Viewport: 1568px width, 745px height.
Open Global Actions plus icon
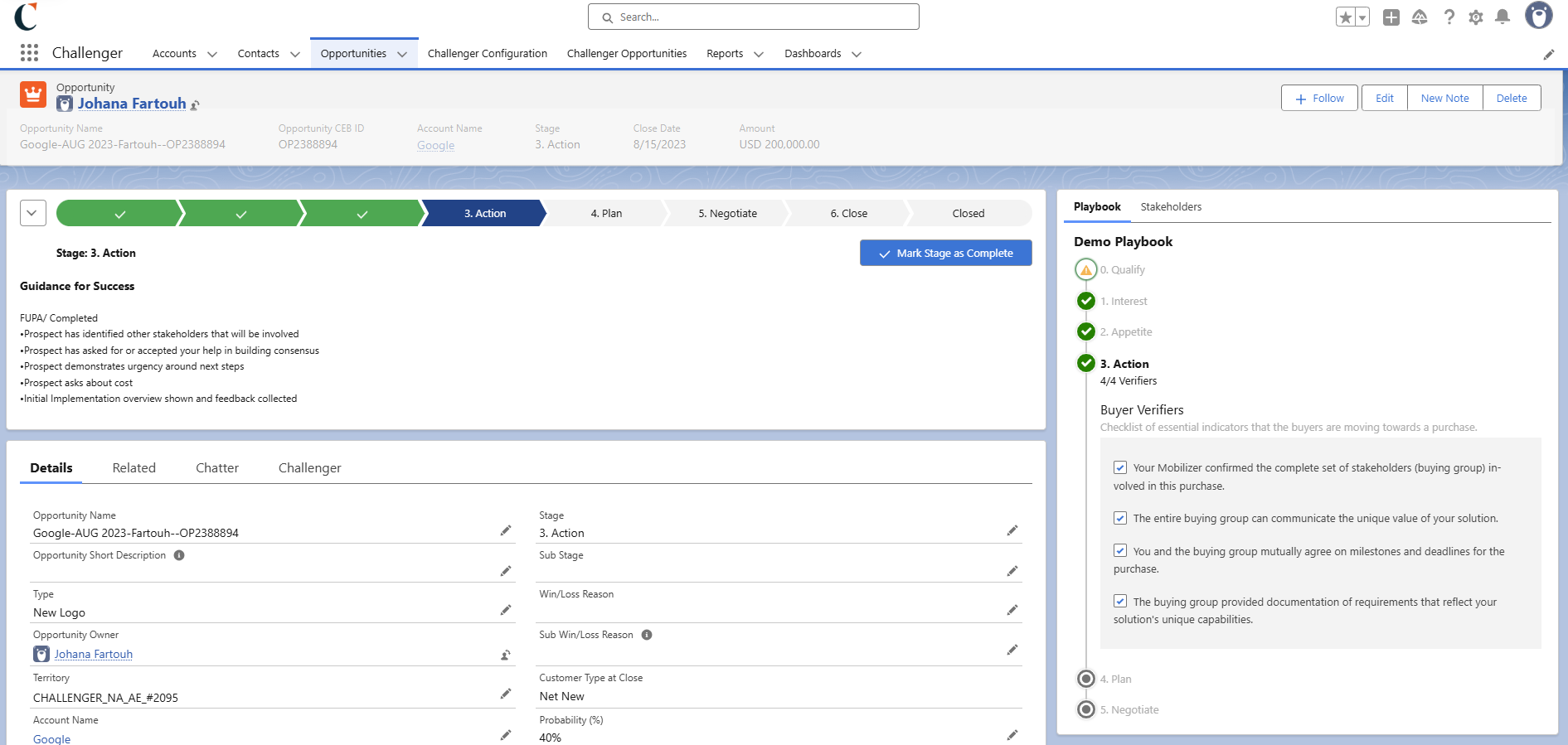tap(1391, 17)
